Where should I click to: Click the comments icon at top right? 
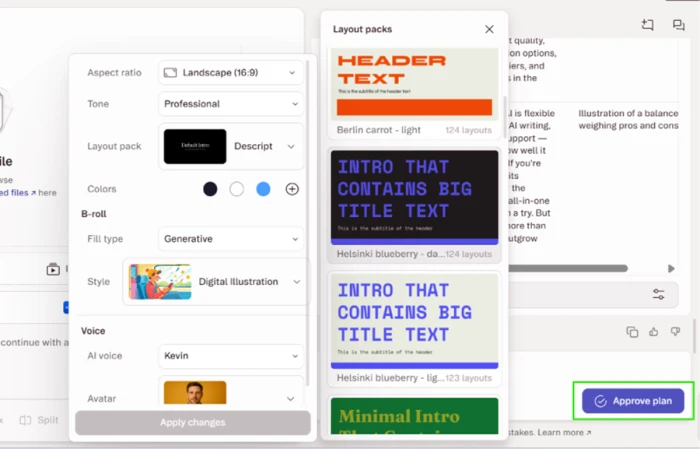679,25
